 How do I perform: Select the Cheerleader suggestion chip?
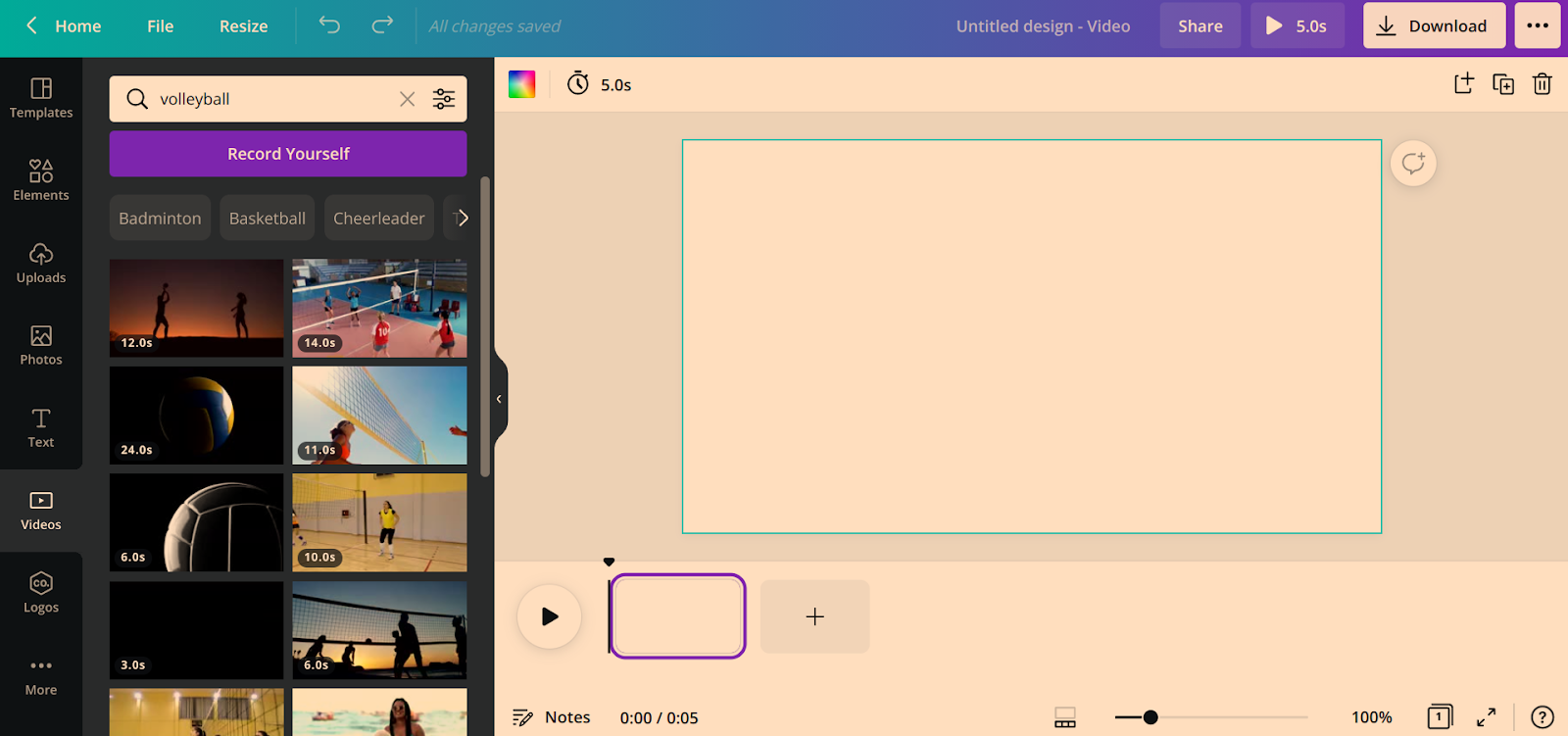(378, 219)
